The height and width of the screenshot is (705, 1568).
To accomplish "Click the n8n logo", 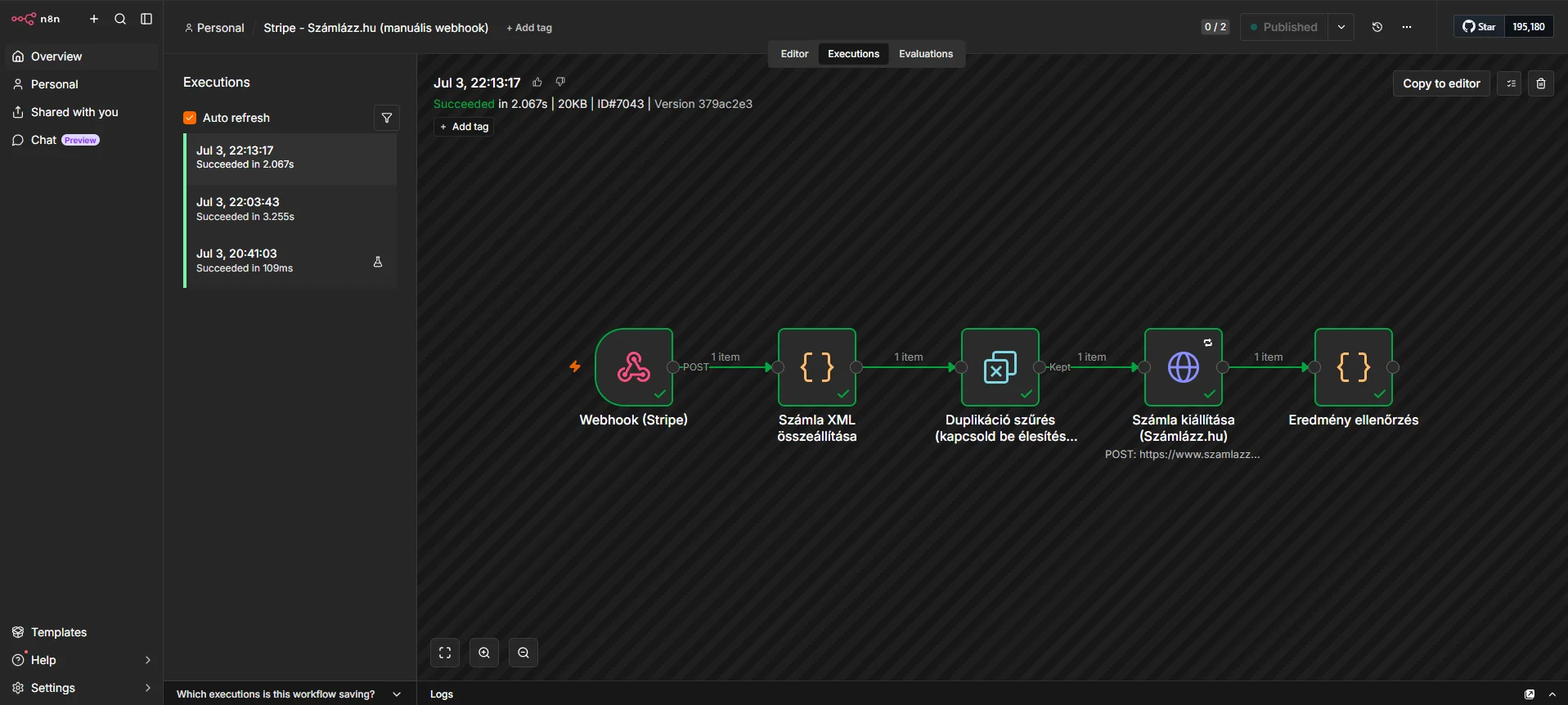I will pyautogui.click(x=36, y=19).
